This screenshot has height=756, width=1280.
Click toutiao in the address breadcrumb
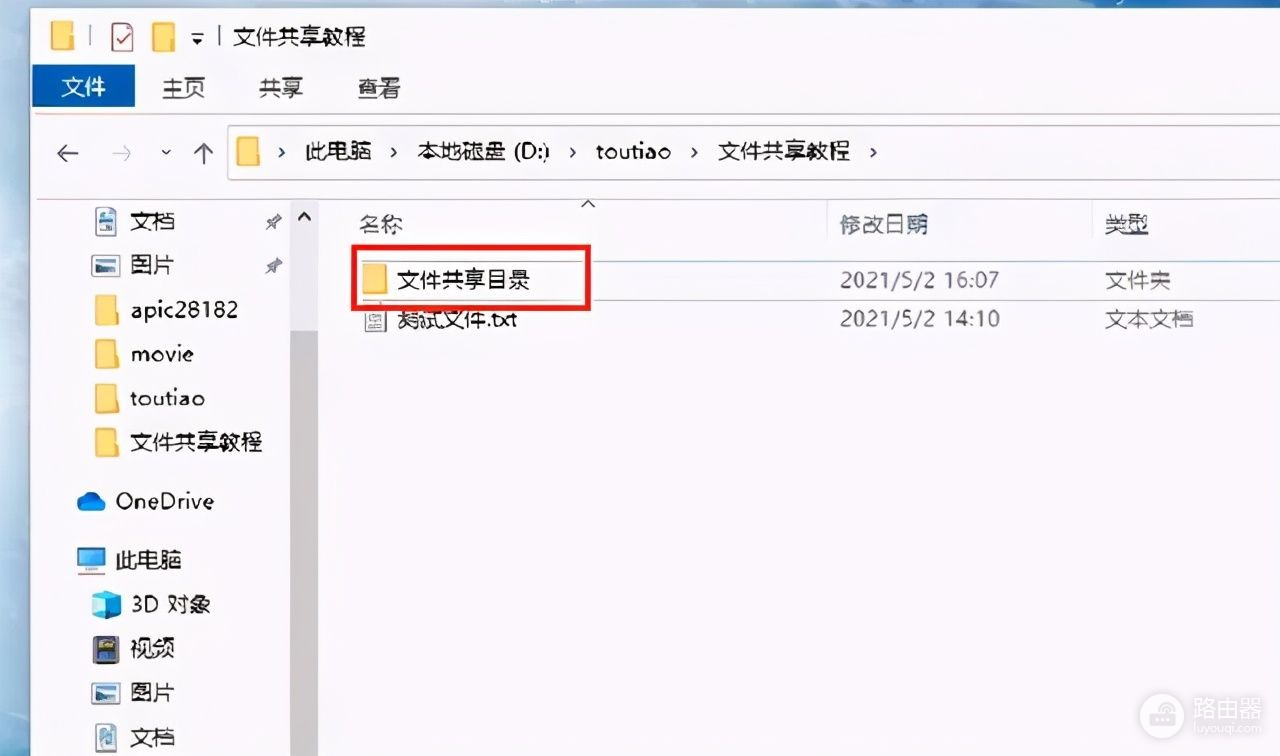633,152
